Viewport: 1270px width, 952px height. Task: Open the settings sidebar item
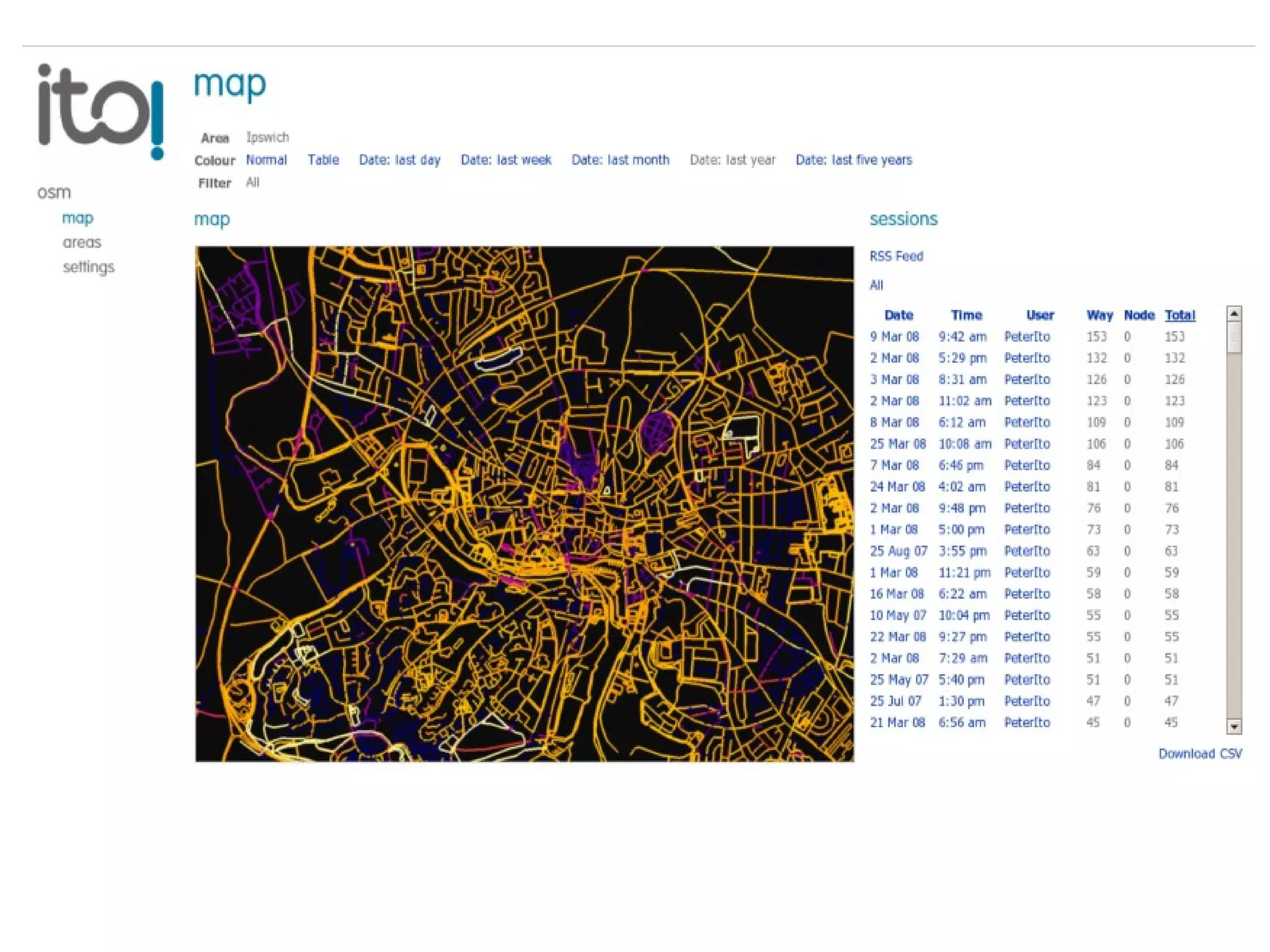pyautogui.click(x=89, y=267)
